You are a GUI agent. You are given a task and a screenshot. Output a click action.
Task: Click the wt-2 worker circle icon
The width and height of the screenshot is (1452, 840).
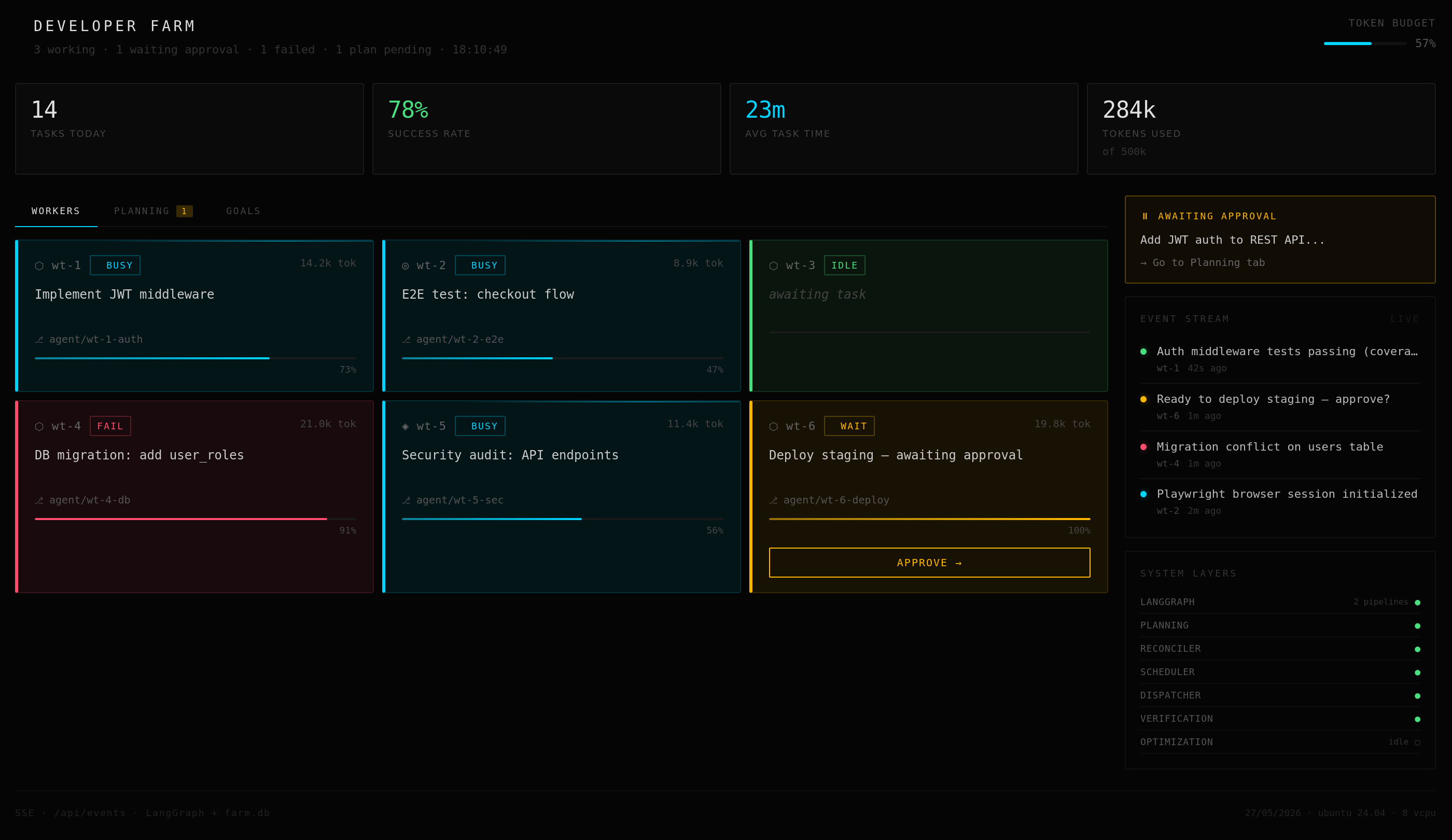[x=405, y=265]
